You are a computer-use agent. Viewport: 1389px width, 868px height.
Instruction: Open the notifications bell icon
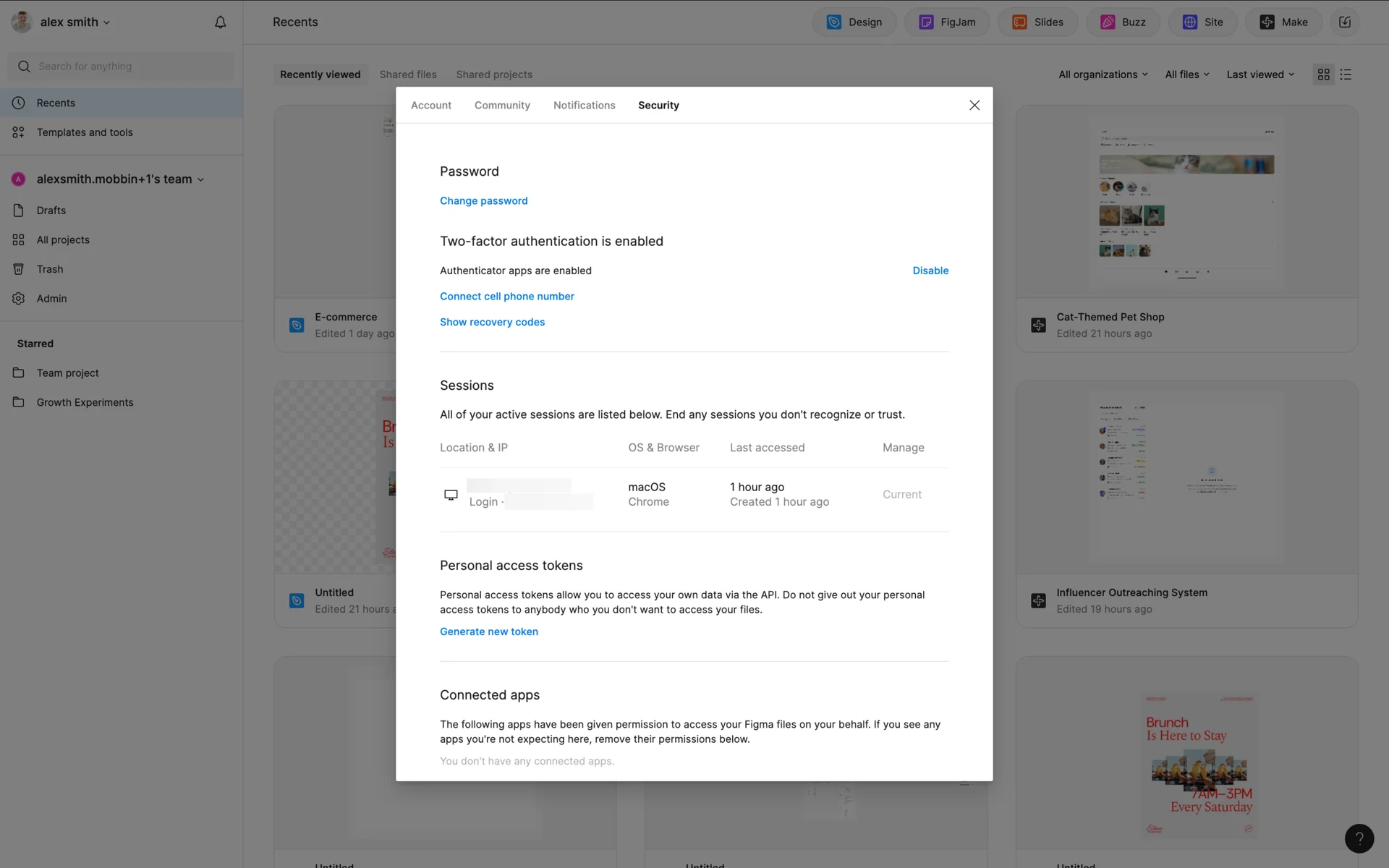click(220, 22)
